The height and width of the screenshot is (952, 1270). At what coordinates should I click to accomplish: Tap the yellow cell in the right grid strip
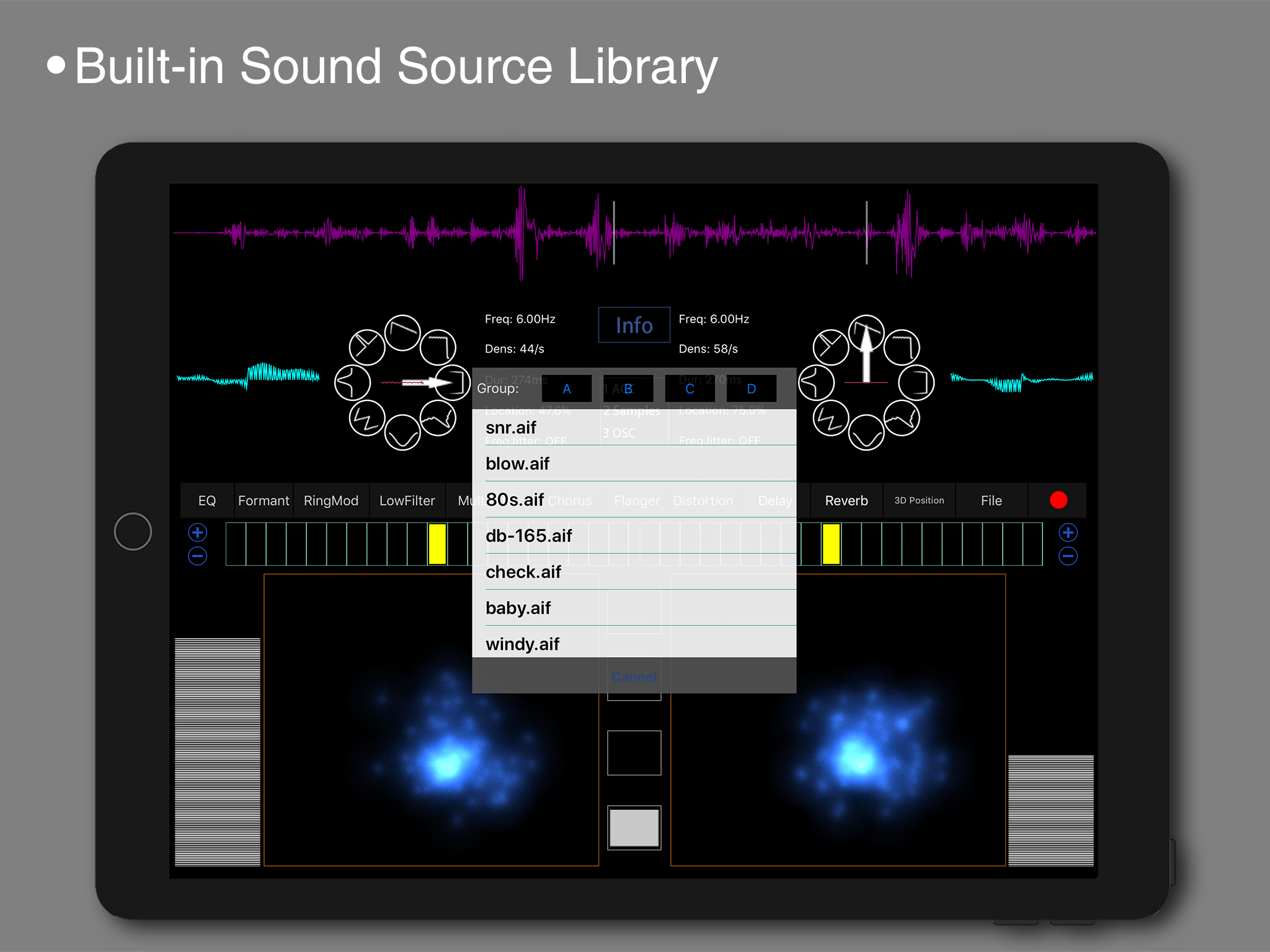click(831, 544)
